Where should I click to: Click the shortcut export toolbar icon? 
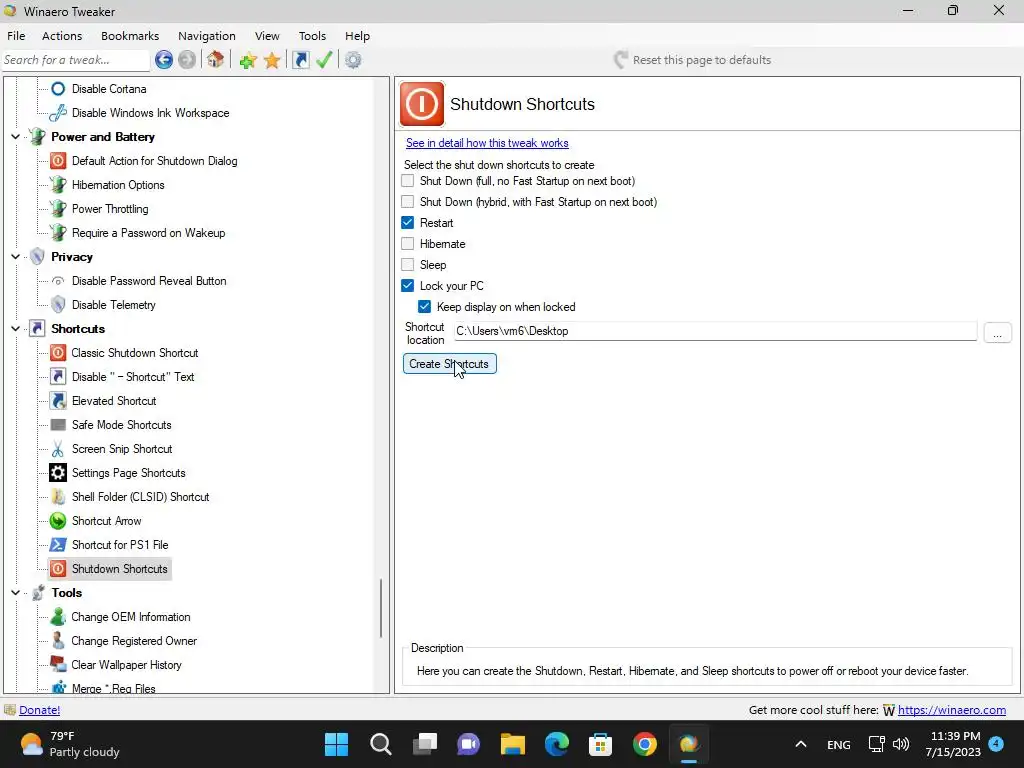(x=300, y=60)
